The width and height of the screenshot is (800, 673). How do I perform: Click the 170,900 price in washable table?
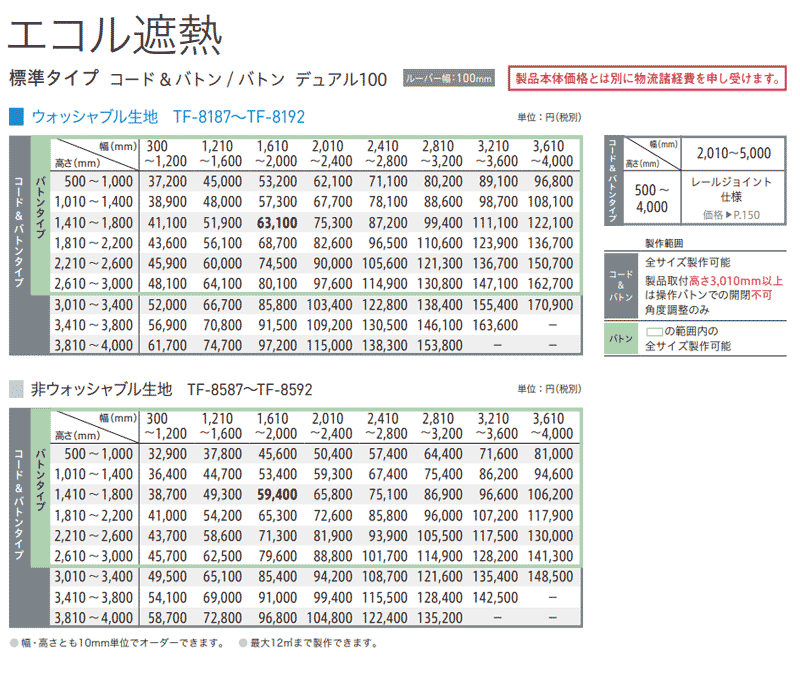pos(553,304)
